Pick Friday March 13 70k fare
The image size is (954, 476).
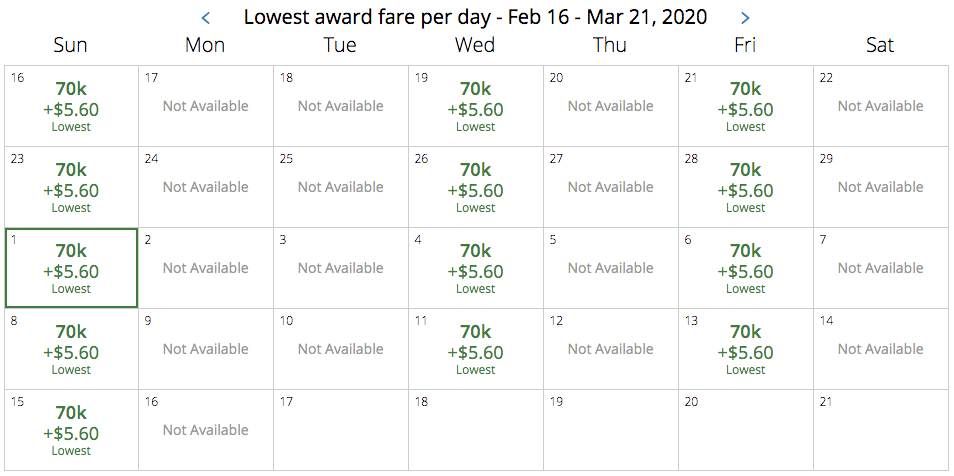pos(745,349)
